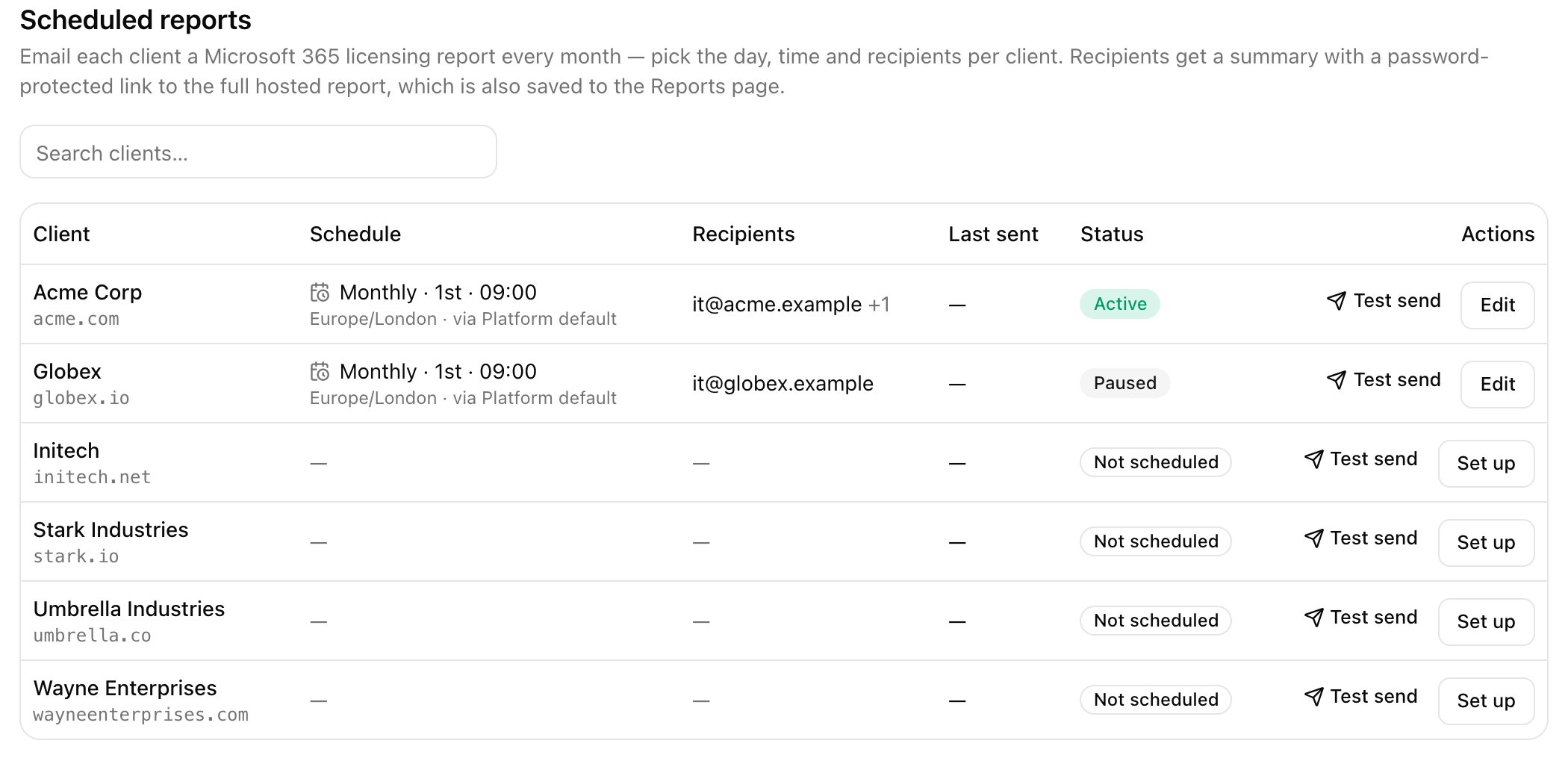The height and width of the screenshot is (758, 1568).
Task: Click recipient it@globex.example
Action: click(x=783, y=383)
